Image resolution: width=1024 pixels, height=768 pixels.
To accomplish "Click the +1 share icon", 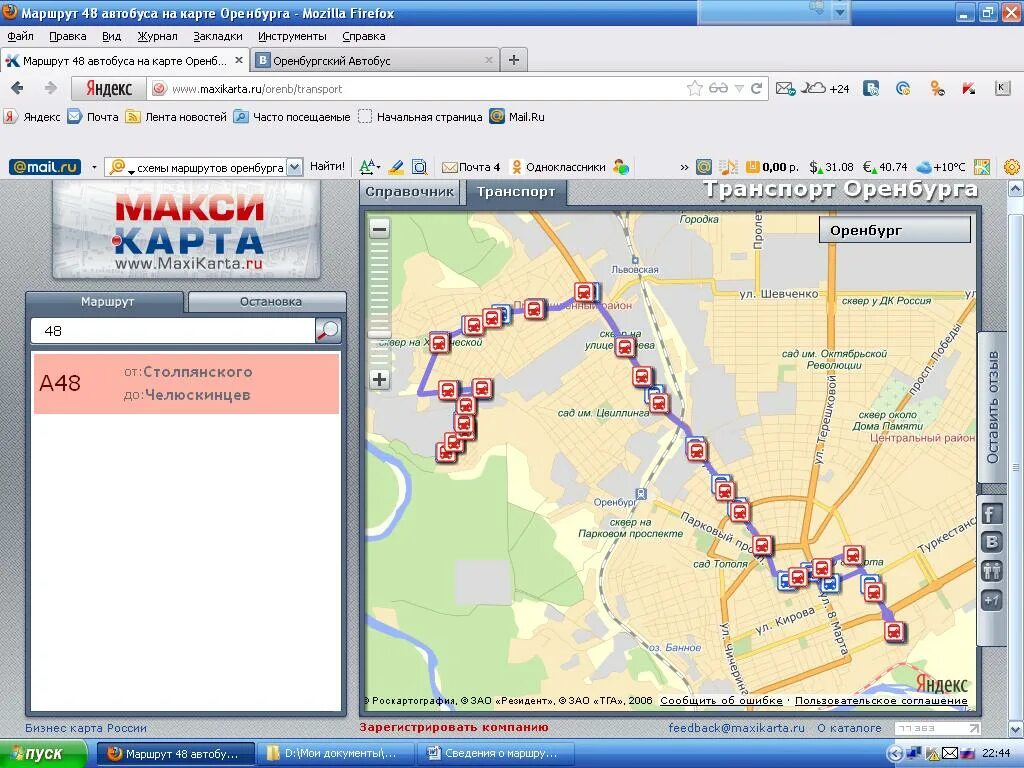I will coord(991,600).
